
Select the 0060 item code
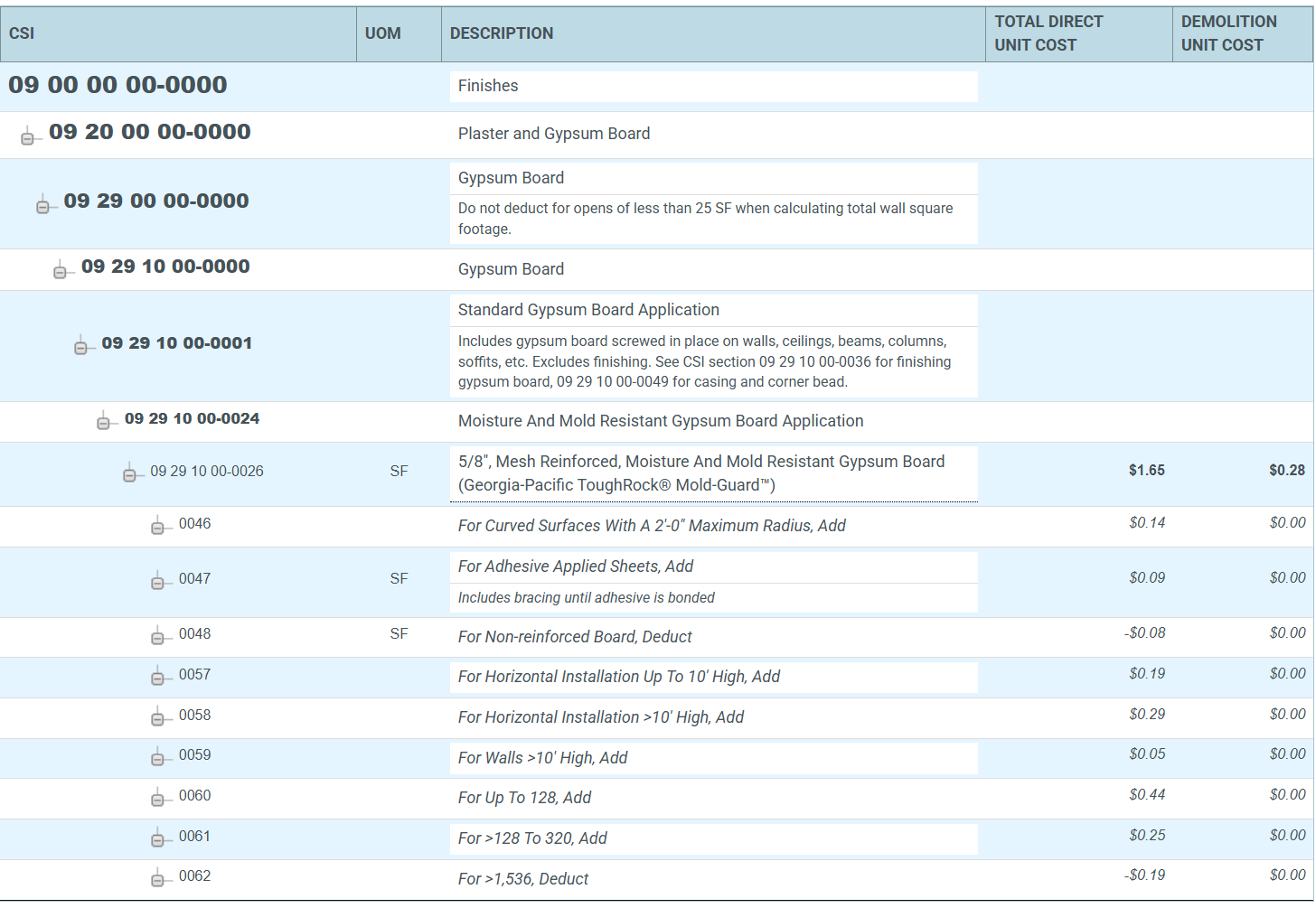[x=194, y=795]
